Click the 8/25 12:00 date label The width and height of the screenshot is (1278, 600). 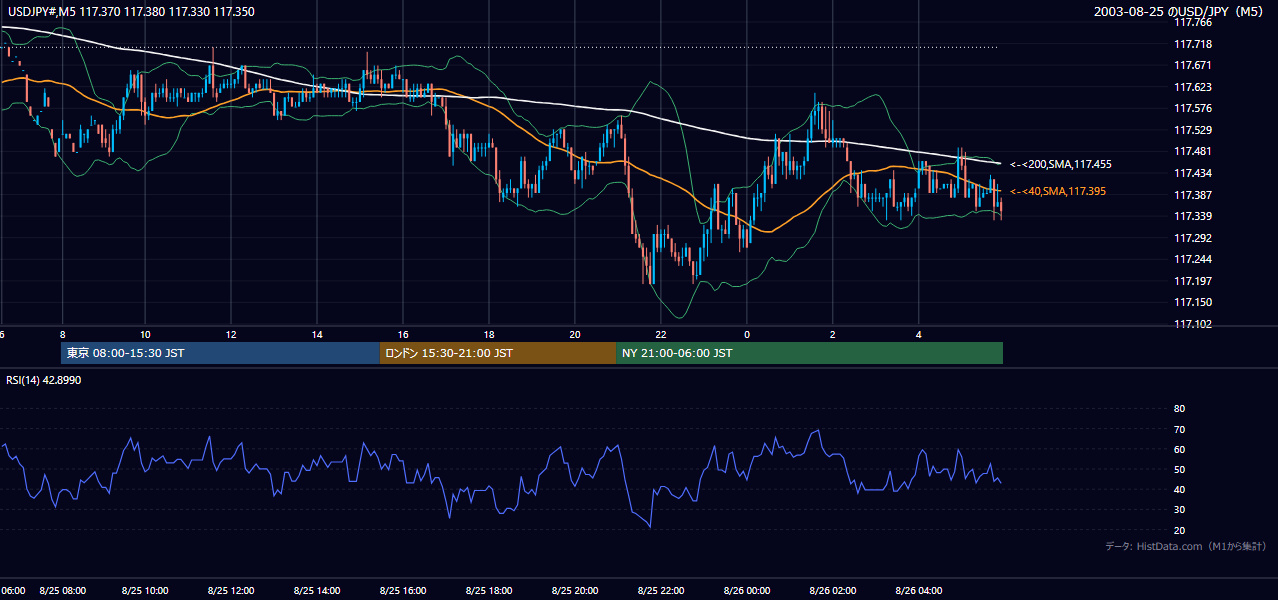pos(233,591)
